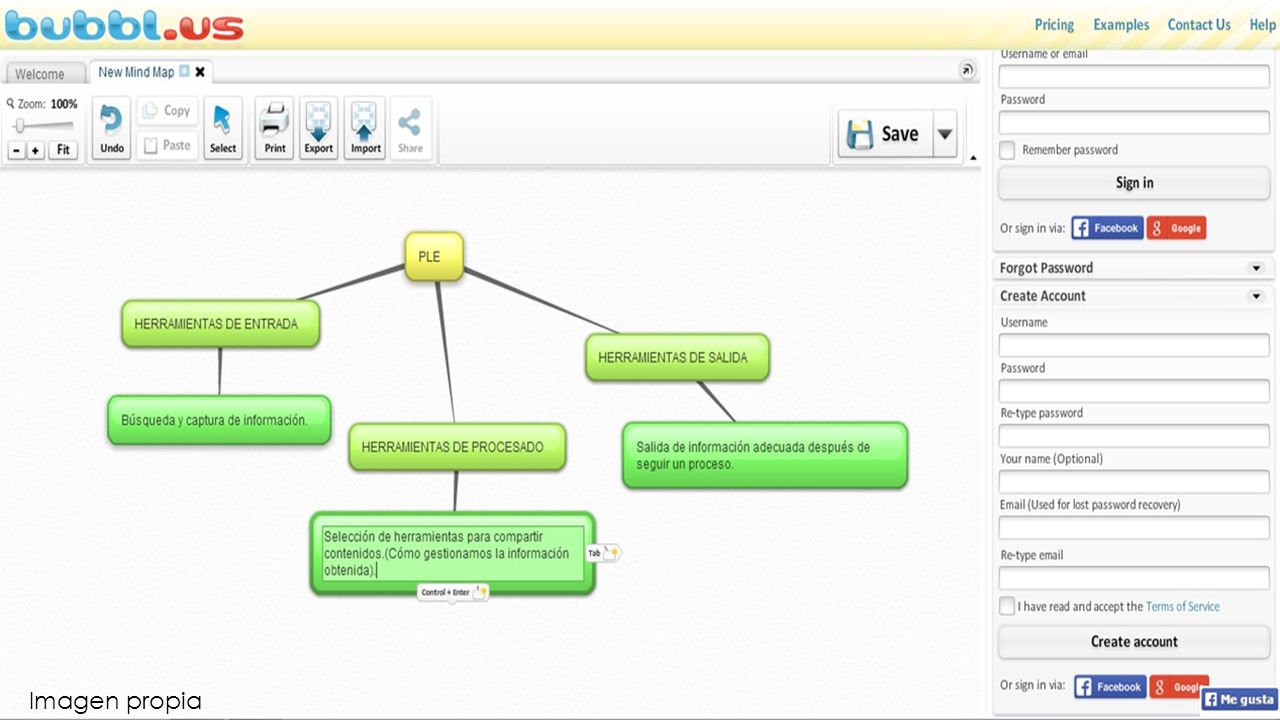Screen dimensions: 1280x720
Task: Expand the Forgot Password section
Action: 1256,268
